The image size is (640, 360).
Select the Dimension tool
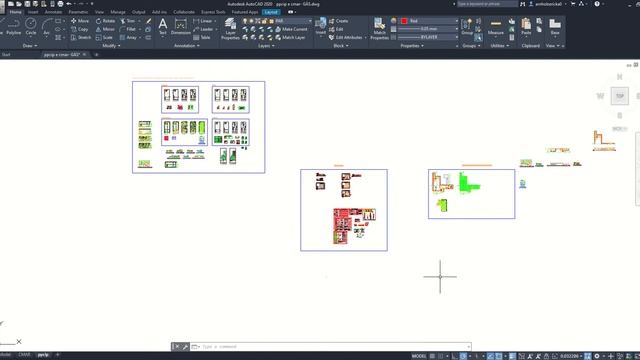pos(181,27)
